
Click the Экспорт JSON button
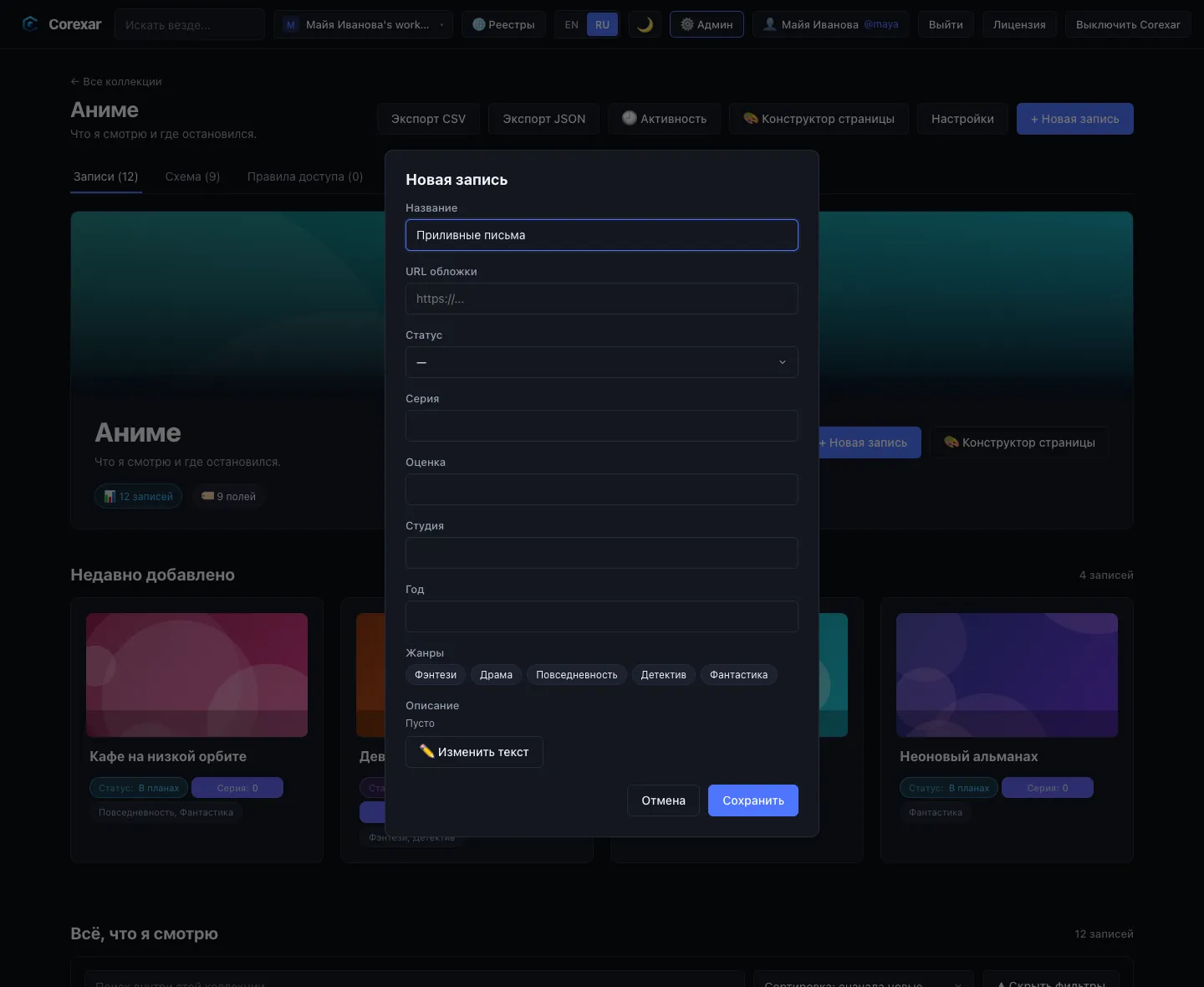544,119
